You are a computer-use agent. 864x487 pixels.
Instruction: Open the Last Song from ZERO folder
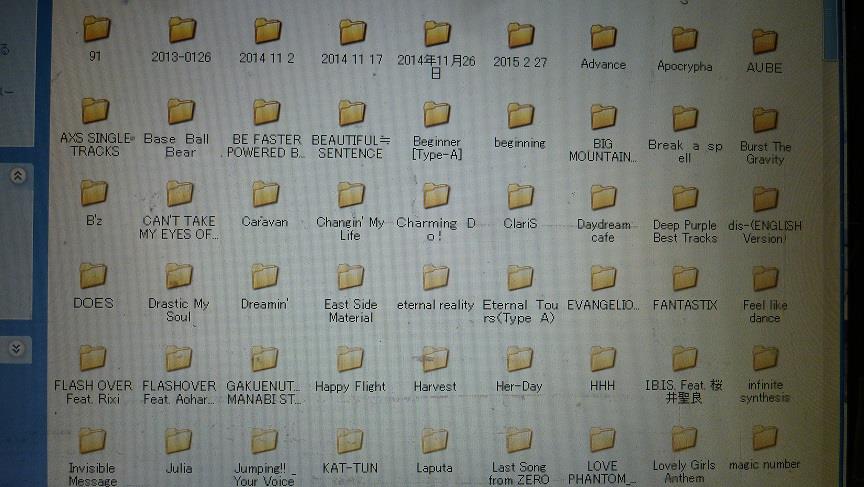click(519, 440)
